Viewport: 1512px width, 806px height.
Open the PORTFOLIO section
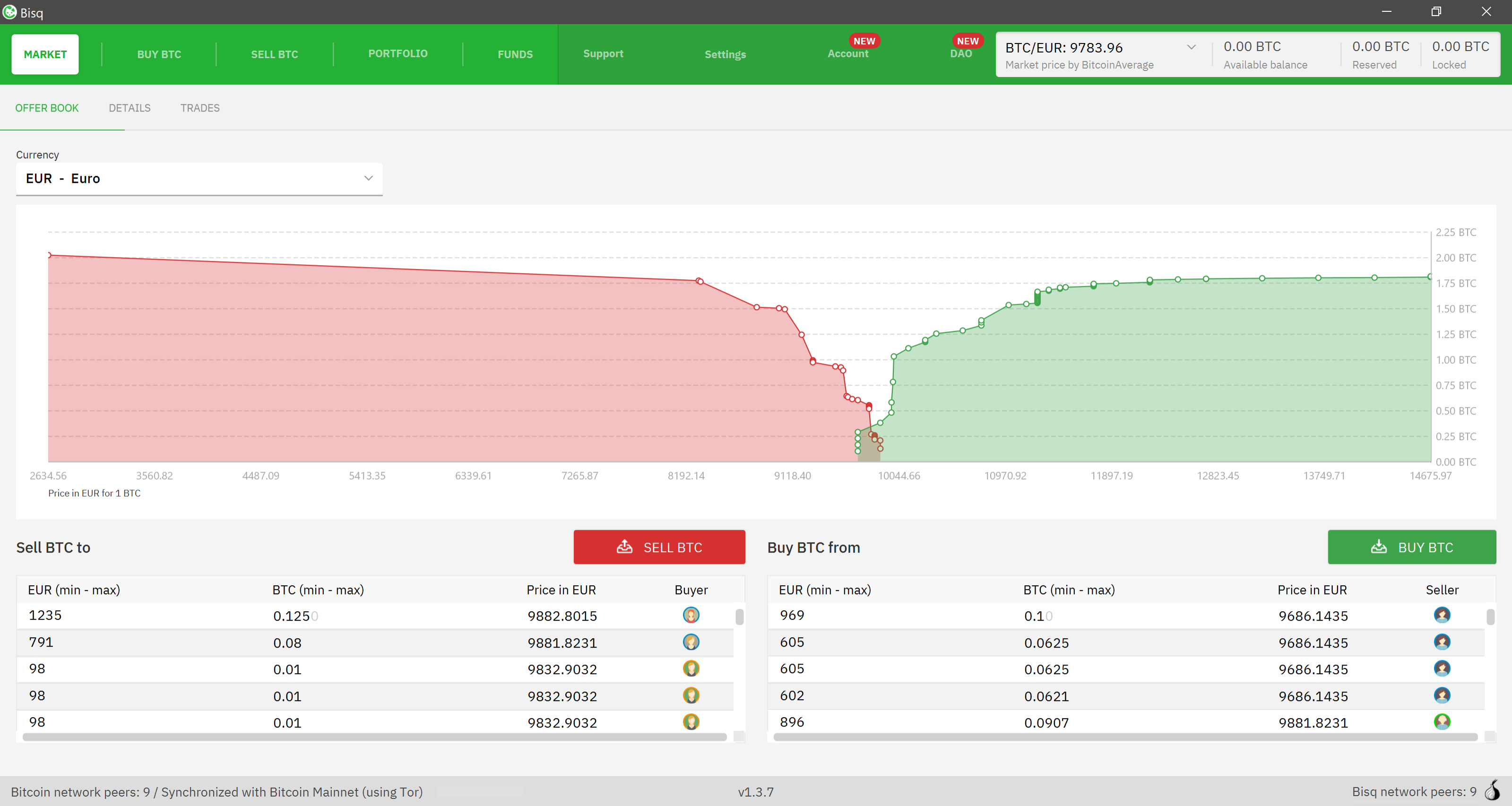click(x=398, y=53)
